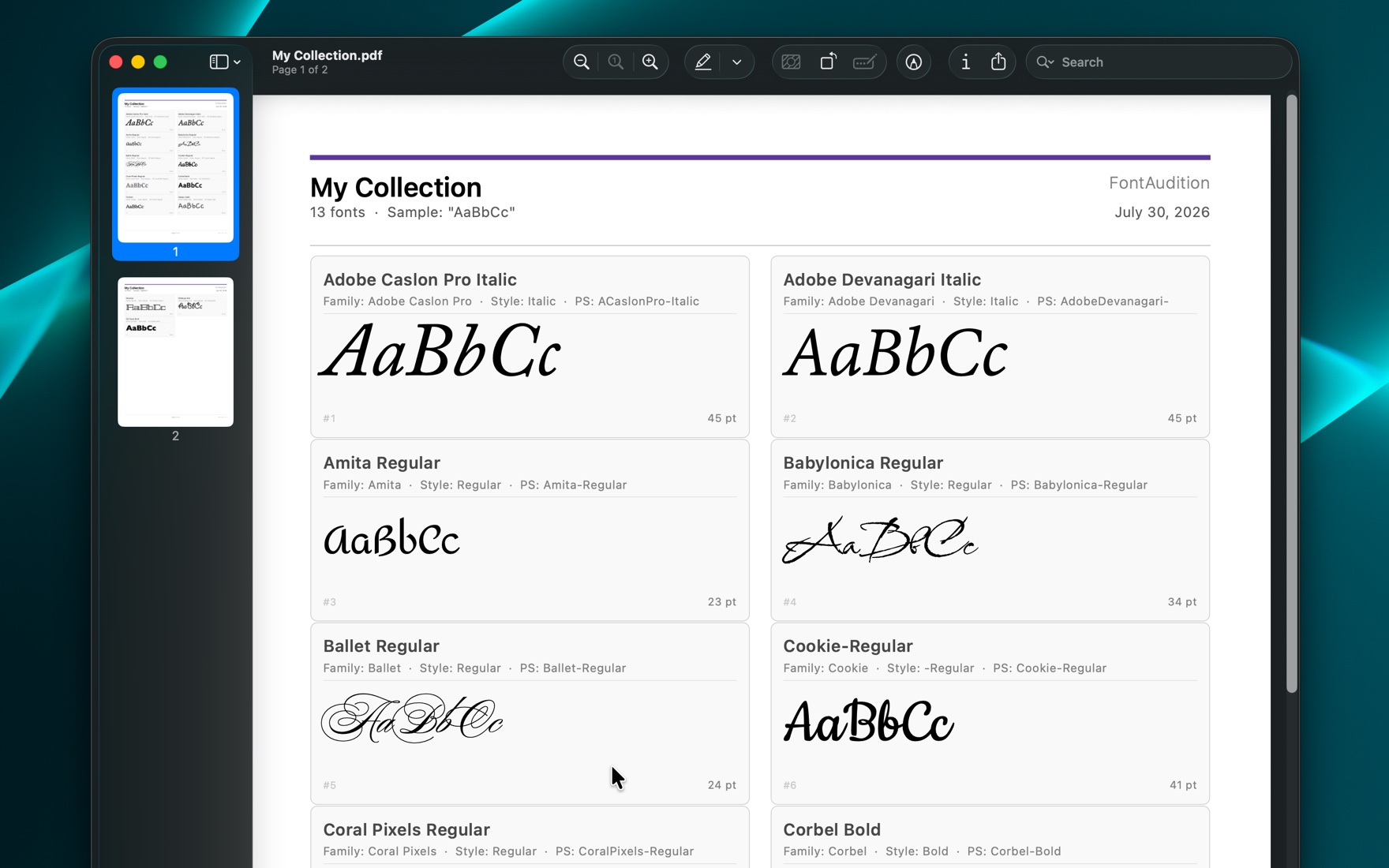Click the Zoom Out magnifier icon
The height and width of the screenshot is (868, 1389).
582,62
